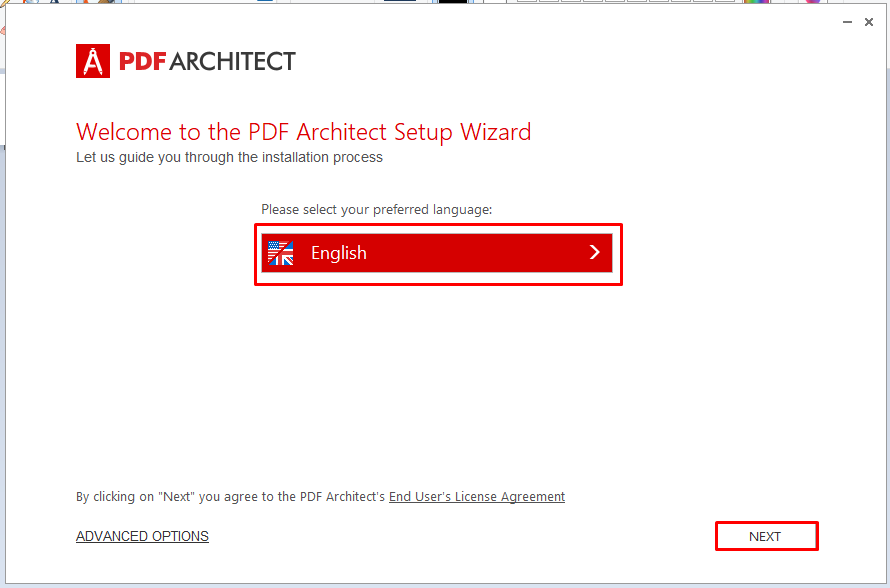This screenshot has height=588, width=890.
Task: Click the dark blue swatch behind the wizard
Action: 400,1
